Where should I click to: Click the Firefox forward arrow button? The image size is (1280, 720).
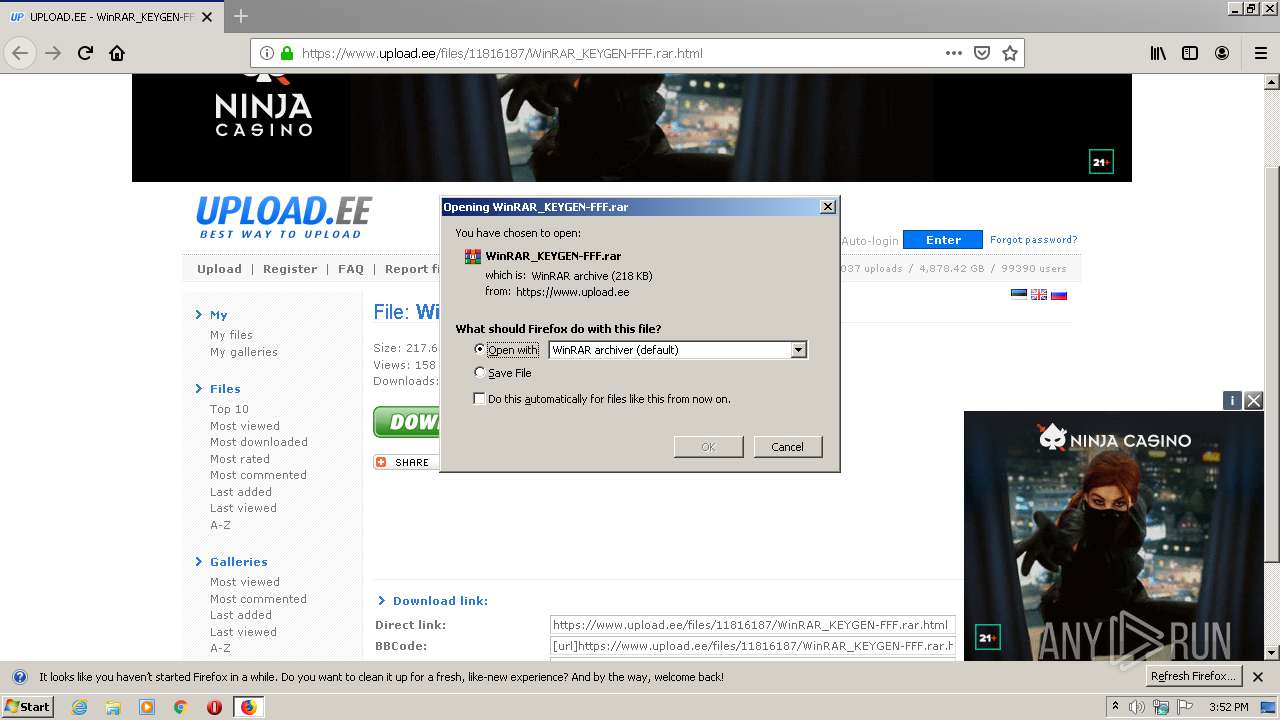[x=53, y=53]
